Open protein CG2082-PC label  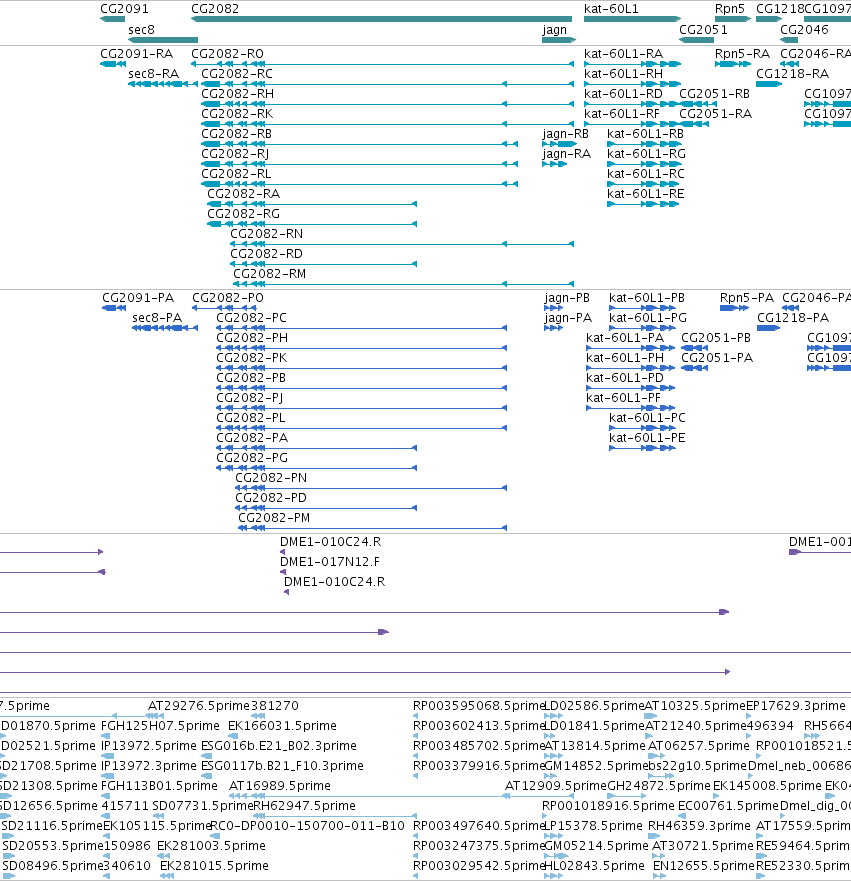(x=251, y=318)
